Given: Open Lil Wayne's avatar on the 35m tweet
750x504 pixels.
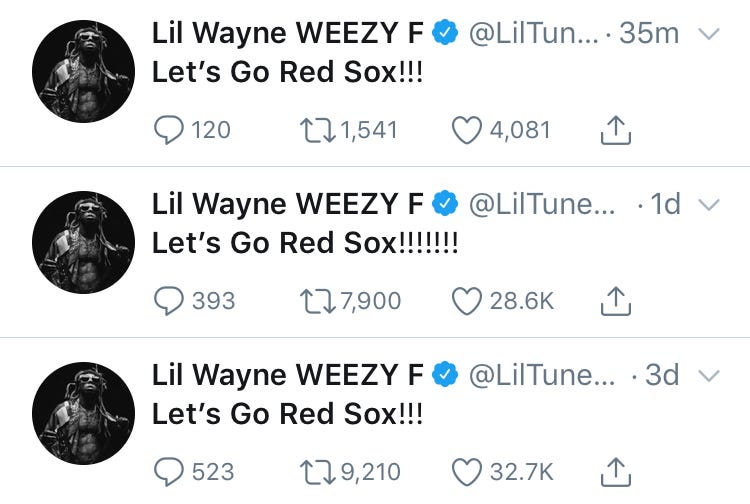Looking at the screenshot, I should point(84,71).
